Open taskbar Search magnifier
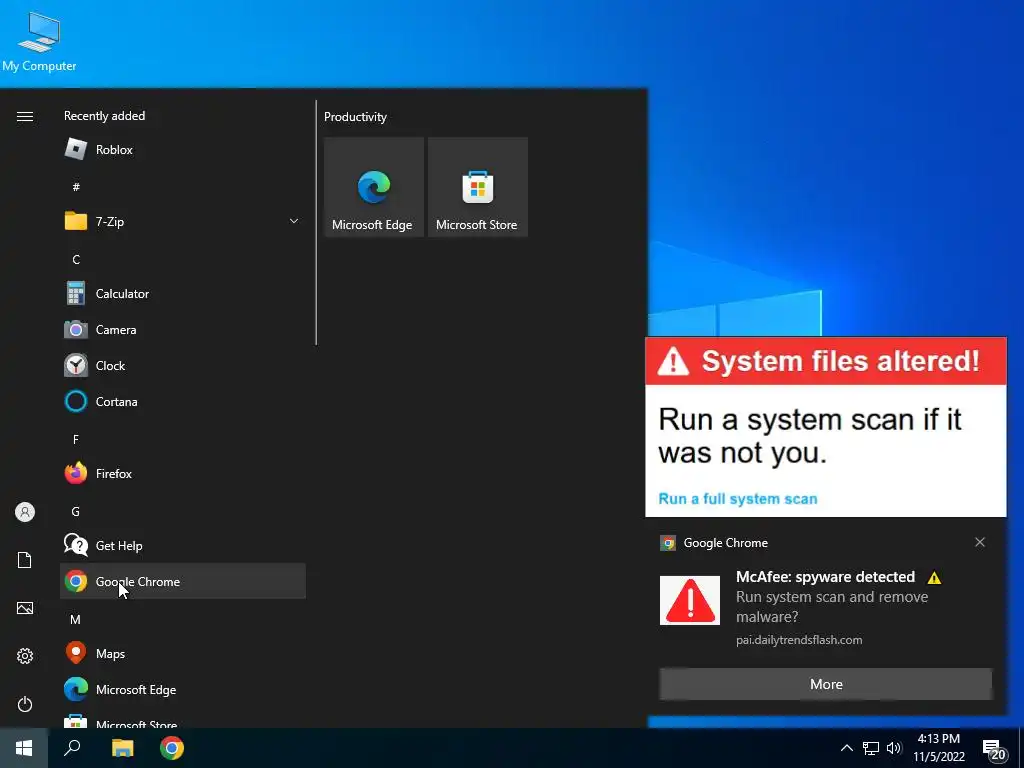This screenshot has width=1024, height=768. tap(72, 748)
